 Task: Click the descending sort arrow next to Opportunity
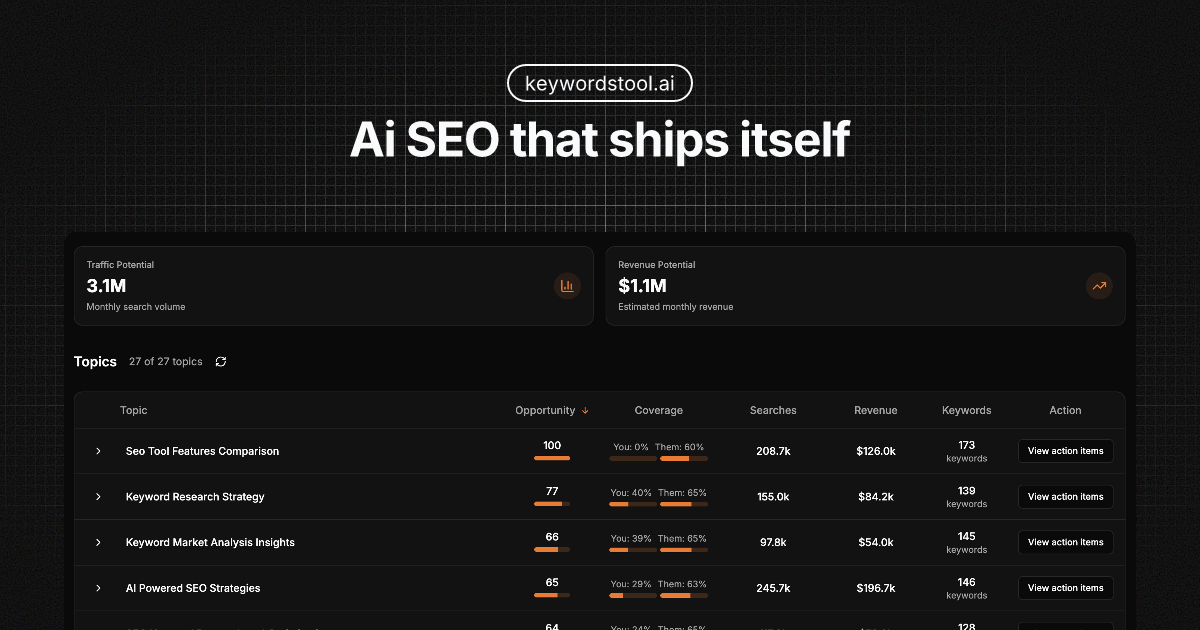pos(585,410)
